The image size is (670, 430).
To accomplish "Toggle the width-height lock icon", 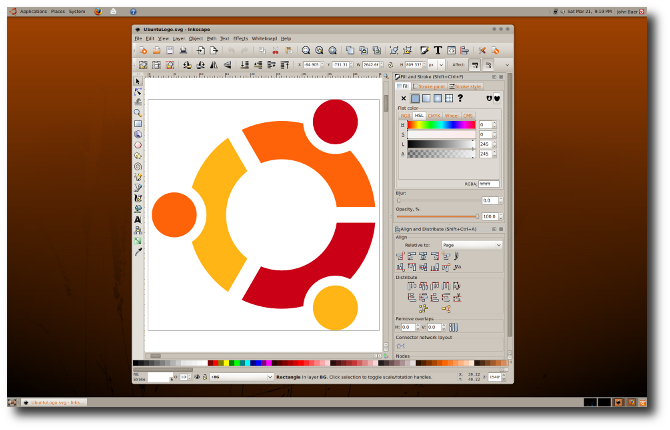I will [390, 65].
